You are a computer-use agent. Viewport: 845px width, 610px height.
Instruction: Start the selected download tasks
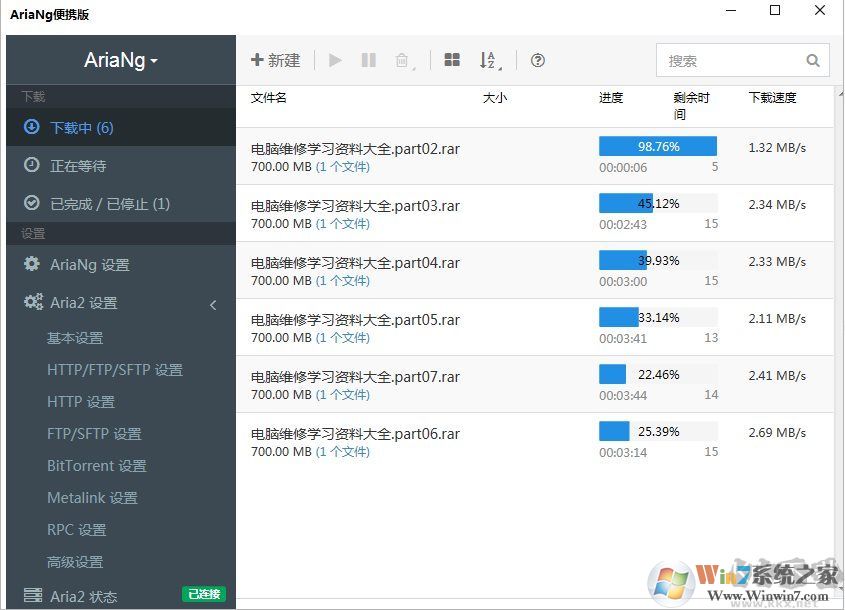click(334, 60)
